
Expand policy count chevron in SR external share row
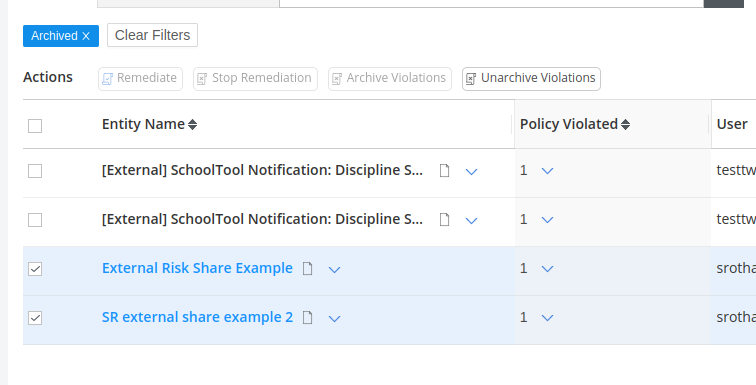[x=547, y=318]
